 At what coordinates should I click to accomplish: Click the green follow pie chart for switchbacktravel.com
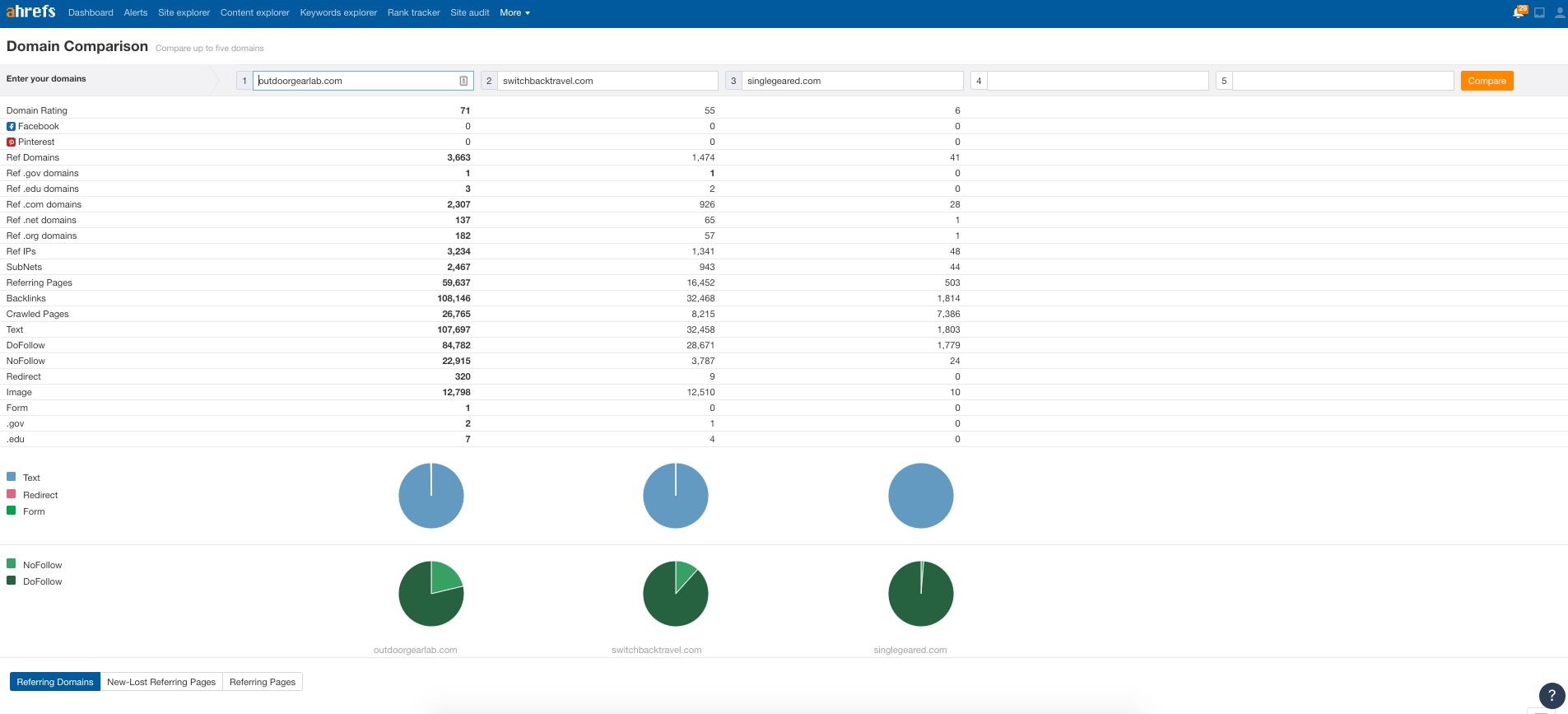(x=676, y=594)
